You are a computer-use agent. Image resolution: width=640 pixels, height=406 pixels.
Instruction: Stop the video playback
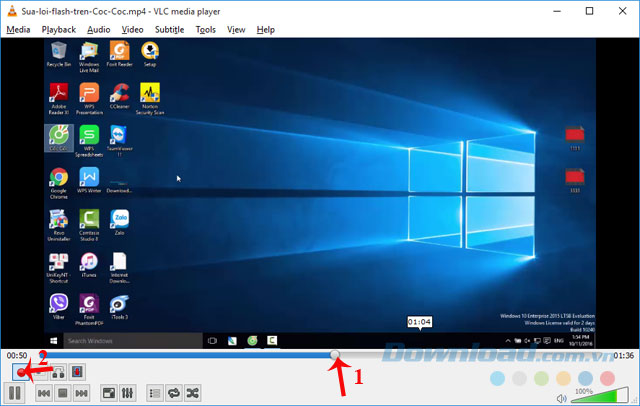[62, 394]
